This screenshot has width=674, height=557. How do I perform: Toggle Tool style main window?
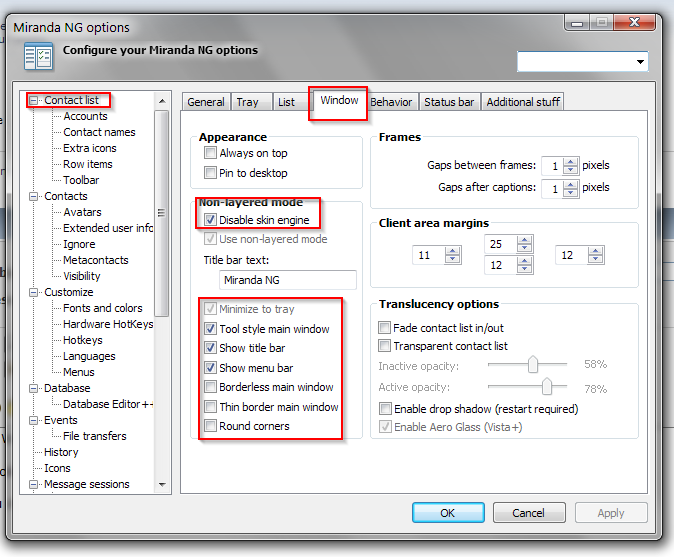[210, 329]
